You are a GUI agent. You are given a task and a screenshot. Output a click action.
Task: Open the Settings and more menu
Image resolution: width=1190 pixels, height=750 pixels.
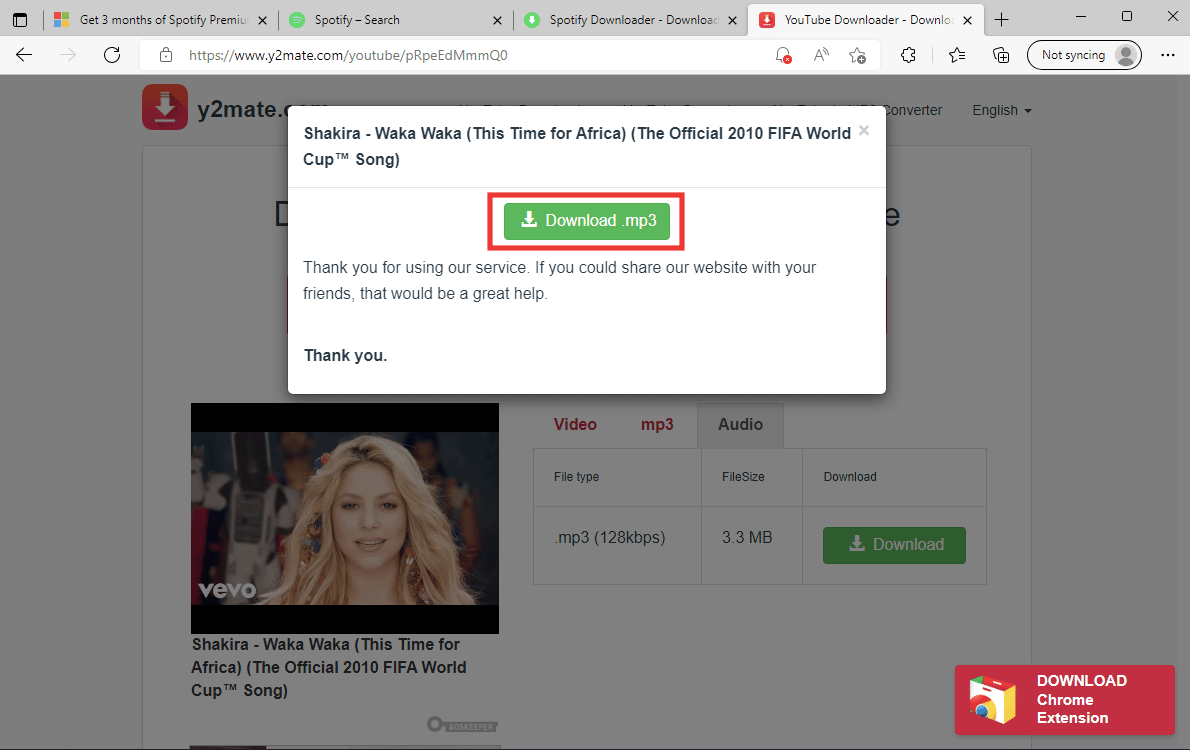tap(1167, 55)
